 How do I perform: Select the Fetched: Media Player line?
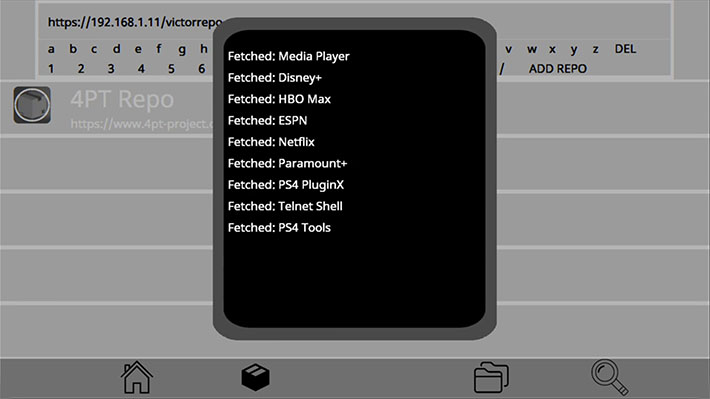click(288, 56)
